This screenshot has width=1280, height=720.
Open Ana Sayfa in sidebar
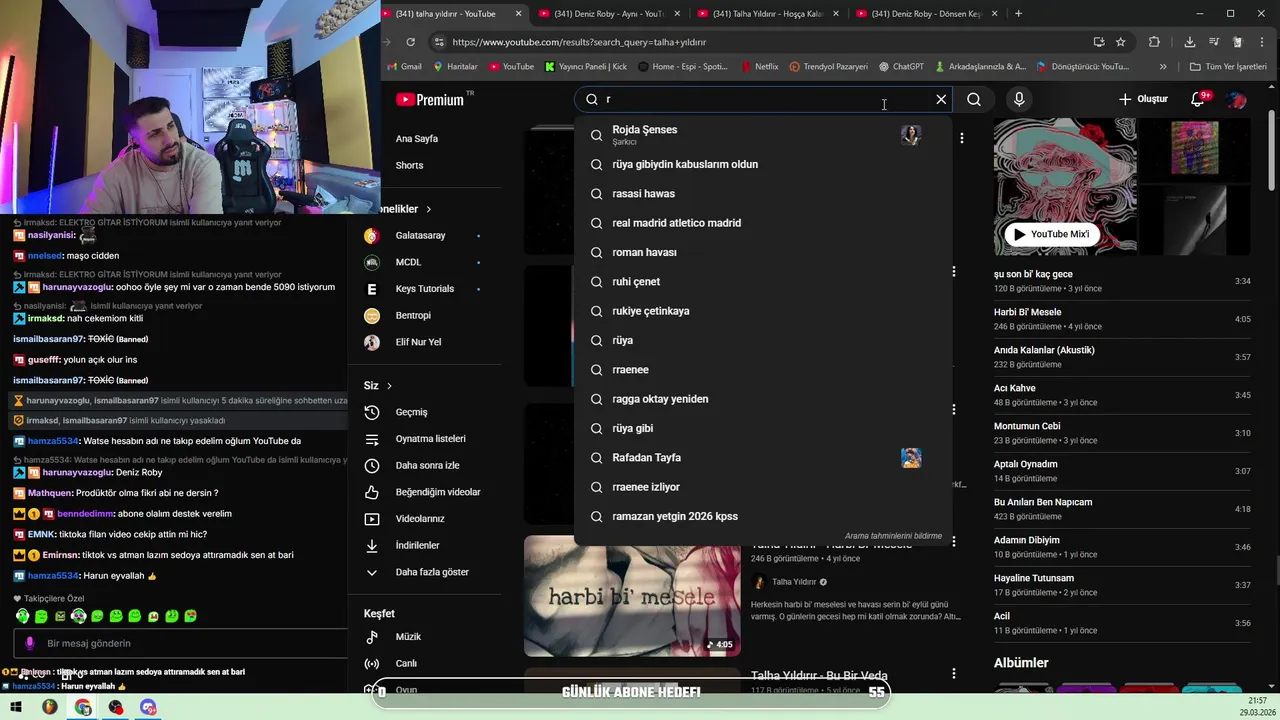[x=417, y=139]
